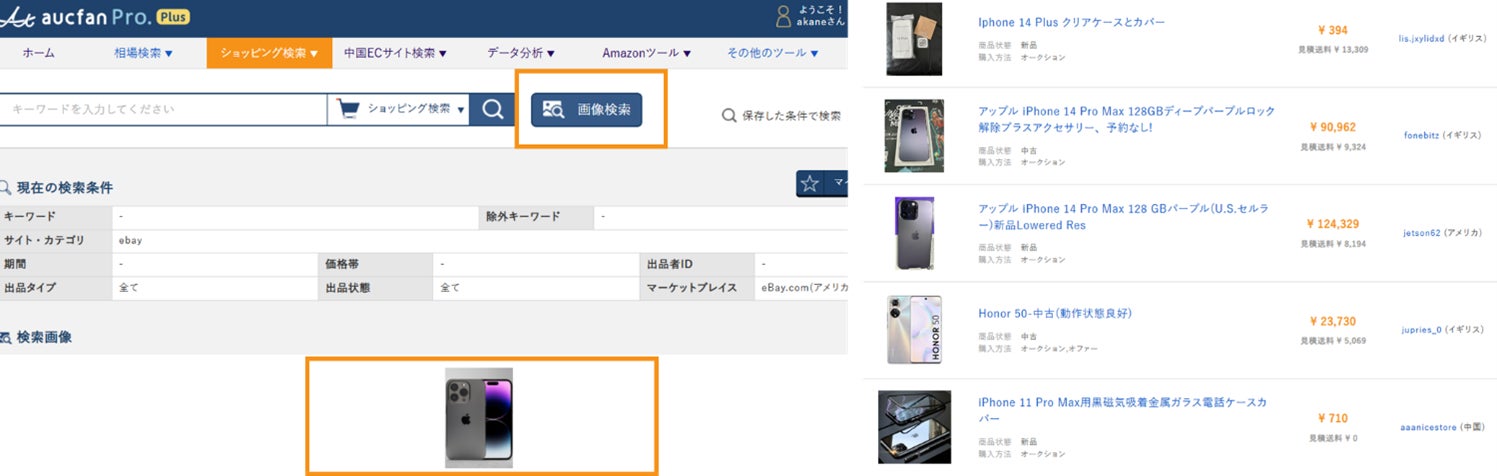Click the magnifier search button

(492, 109)
